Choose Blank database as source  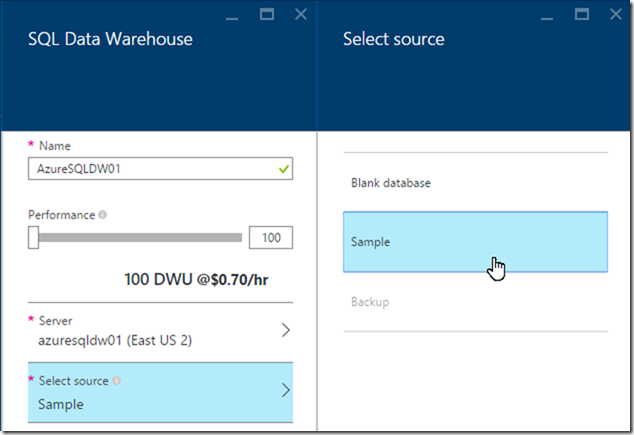point(476,183)
